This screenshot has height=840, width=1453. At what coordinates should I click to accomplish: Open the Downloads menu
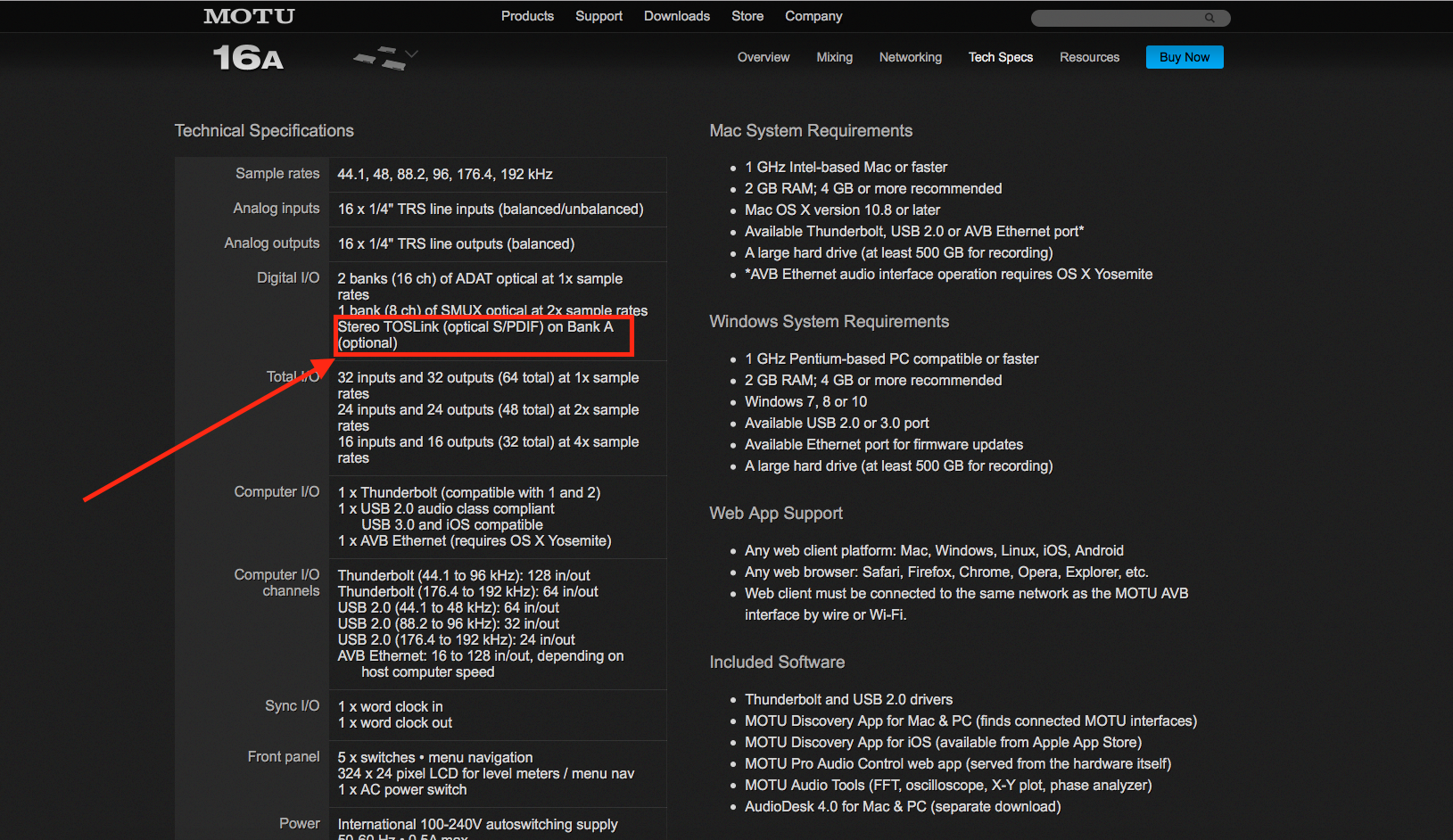(x=677, y=16)
